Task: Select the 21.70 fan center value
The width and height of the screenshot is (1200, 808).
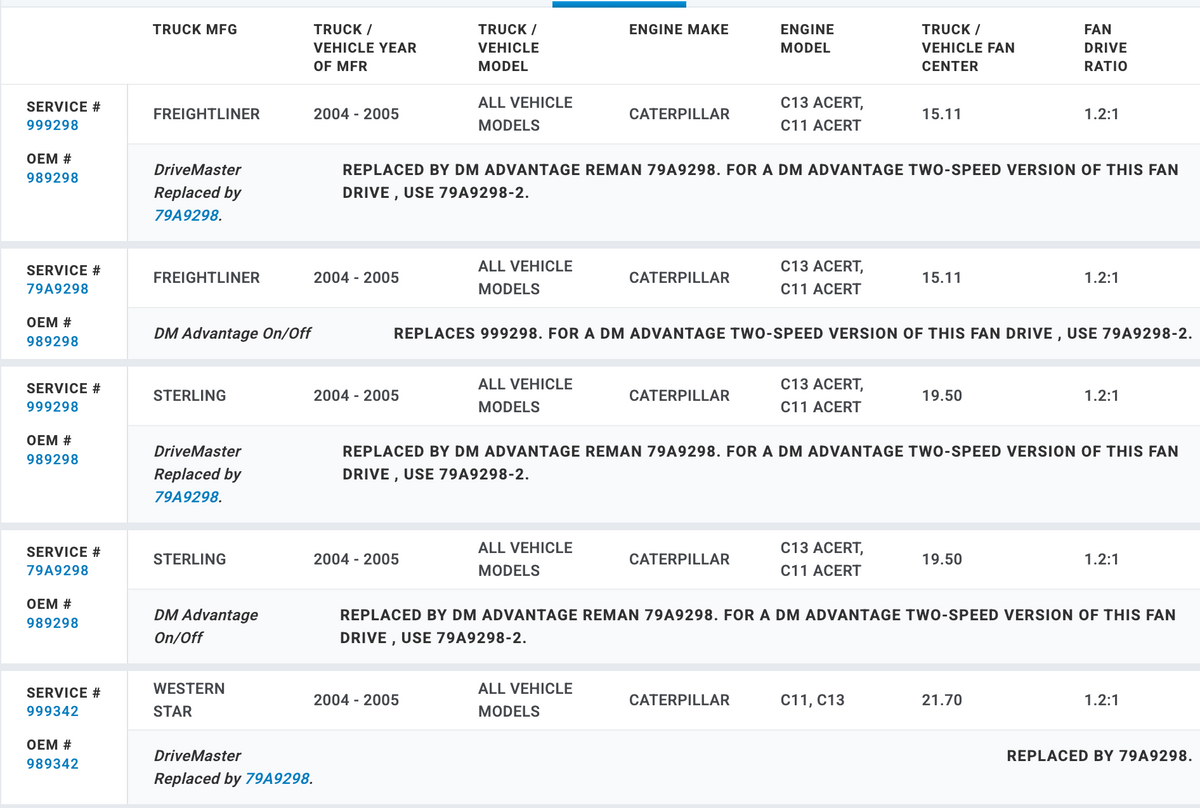Action: coord(942,700)
